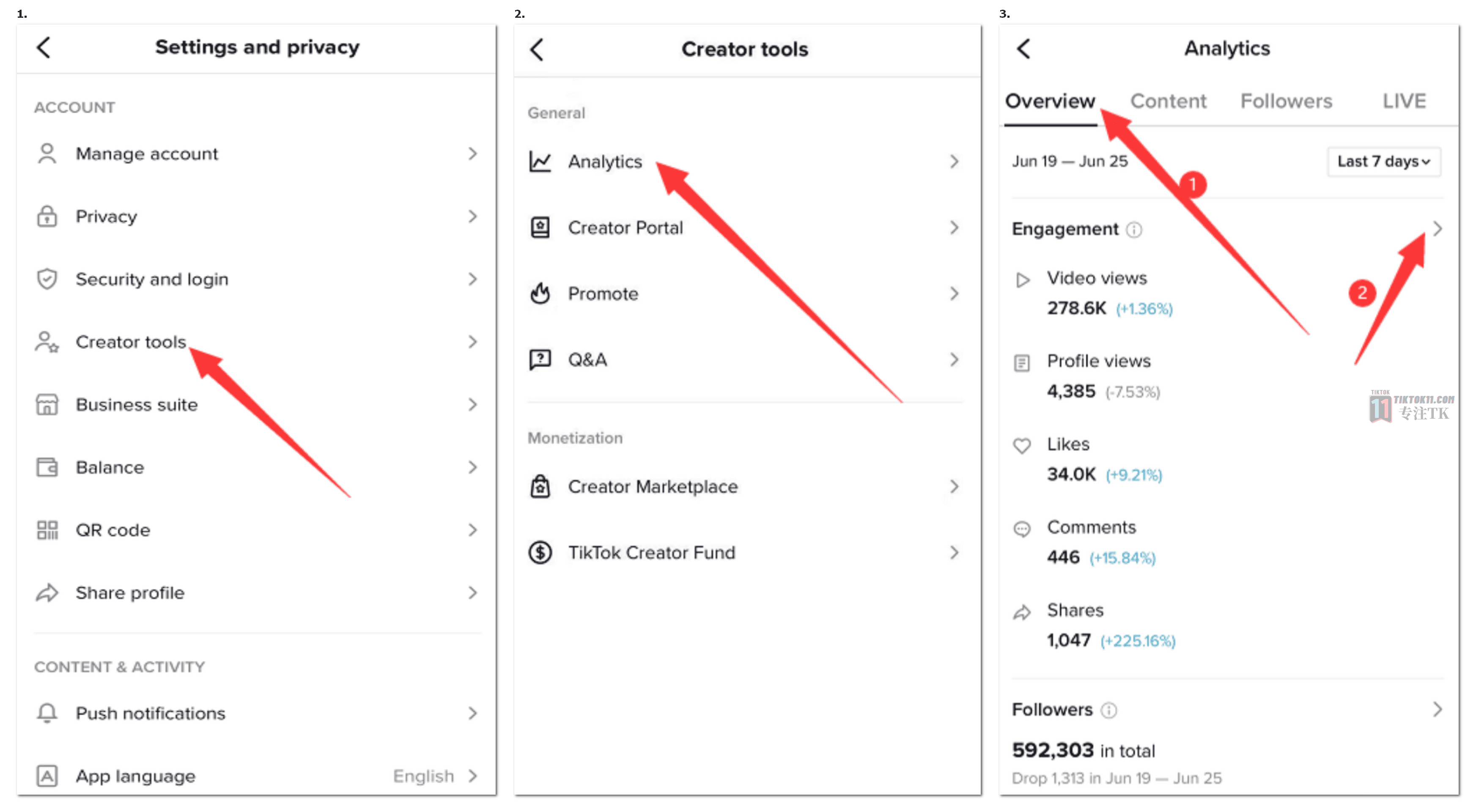
Task: Open the Manage account menu item
Action: point(256,154)
